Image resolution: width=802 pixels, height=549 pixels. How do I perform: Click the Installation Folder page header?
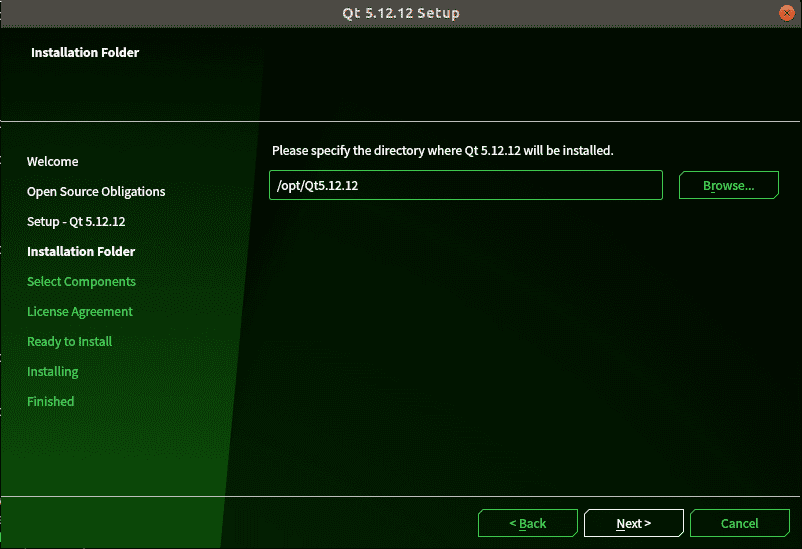tap(85, 52)
